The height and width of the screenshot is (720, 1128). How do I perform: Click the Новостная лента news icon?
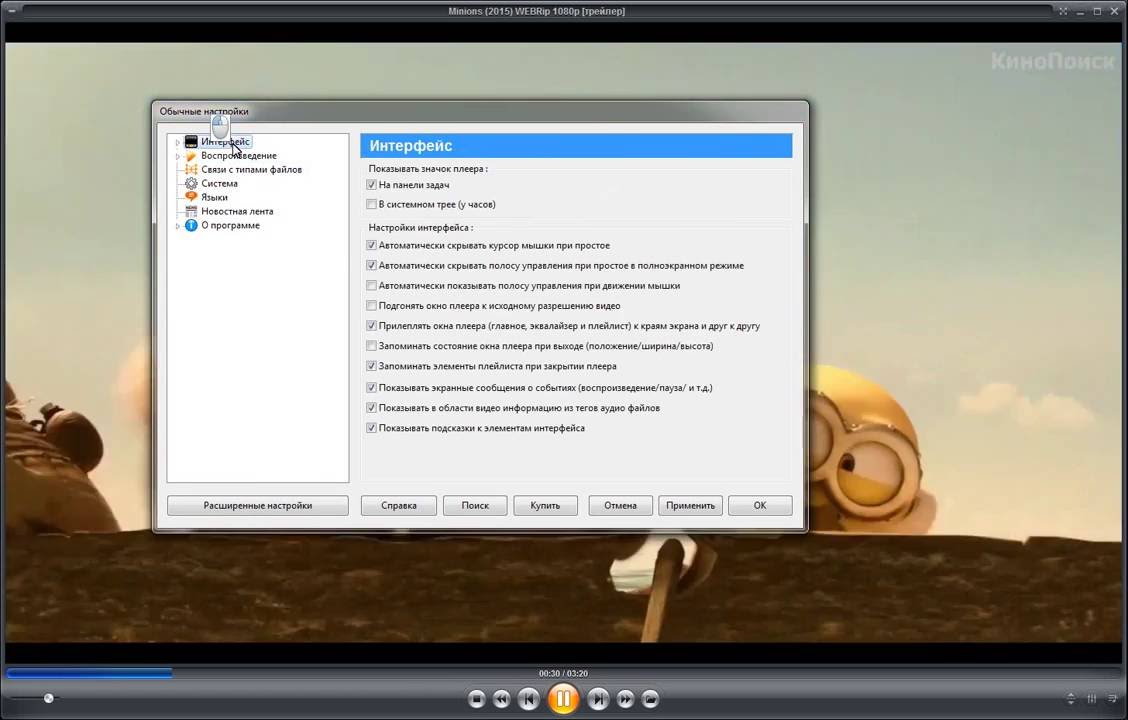click(191, 211)
